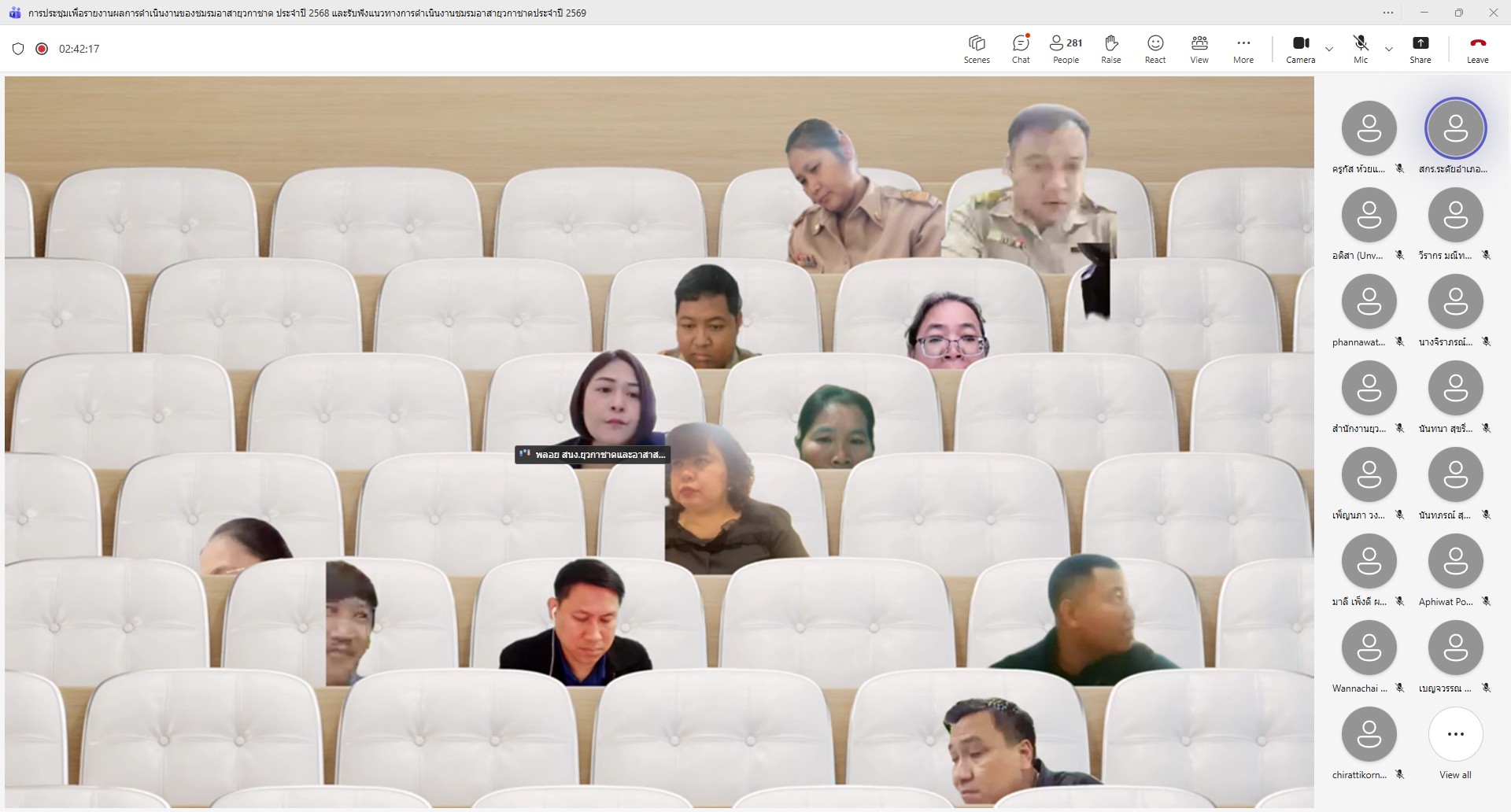The width and height of the screenshot is (1511, 812).
Task: Open title bar three-dots settings menu
Action: [1388, 13]
